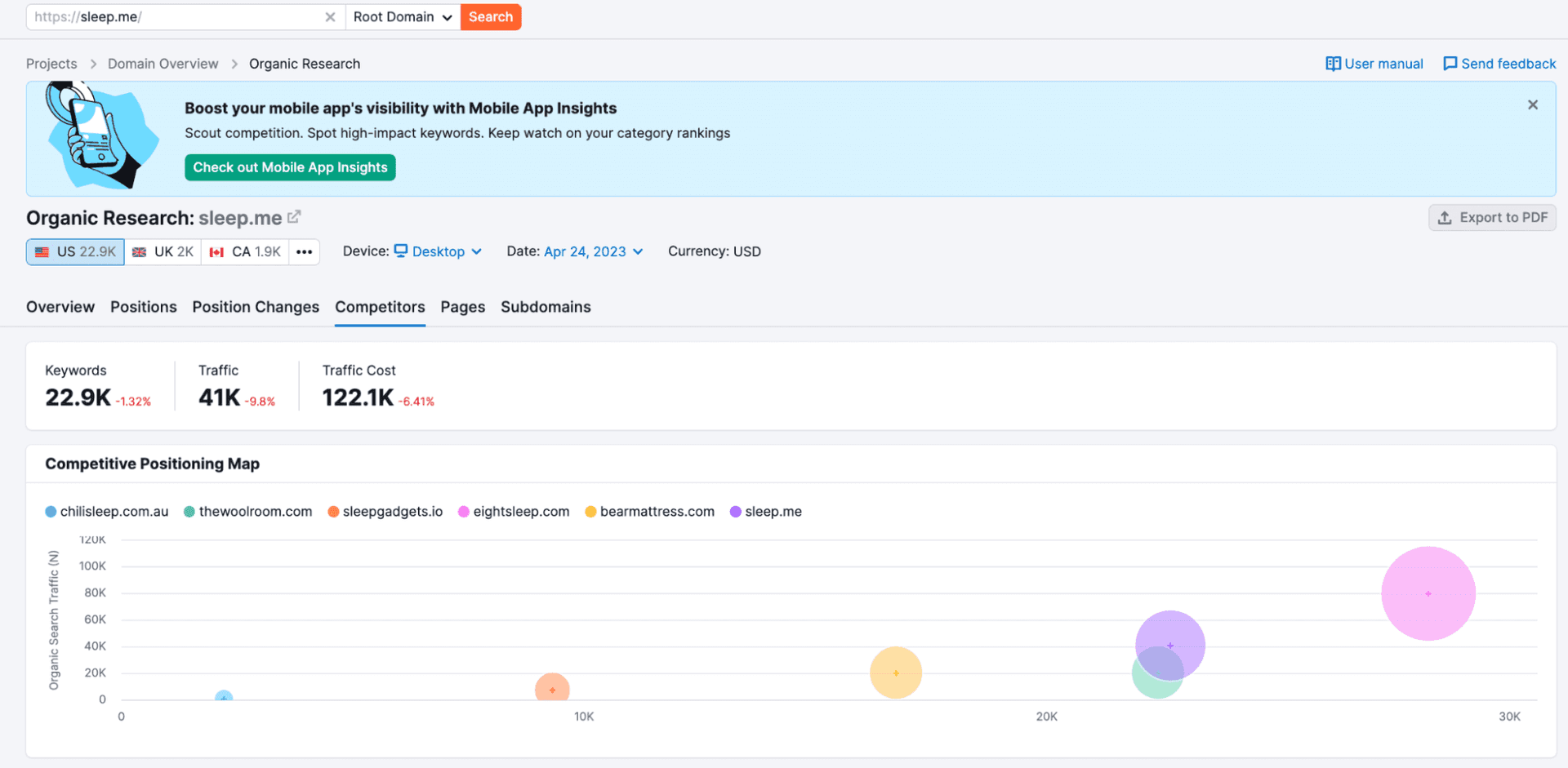This screenshot has height=768, width=1568.
Task: Go to Projects breadcrumb
Action: pos(51,64)
